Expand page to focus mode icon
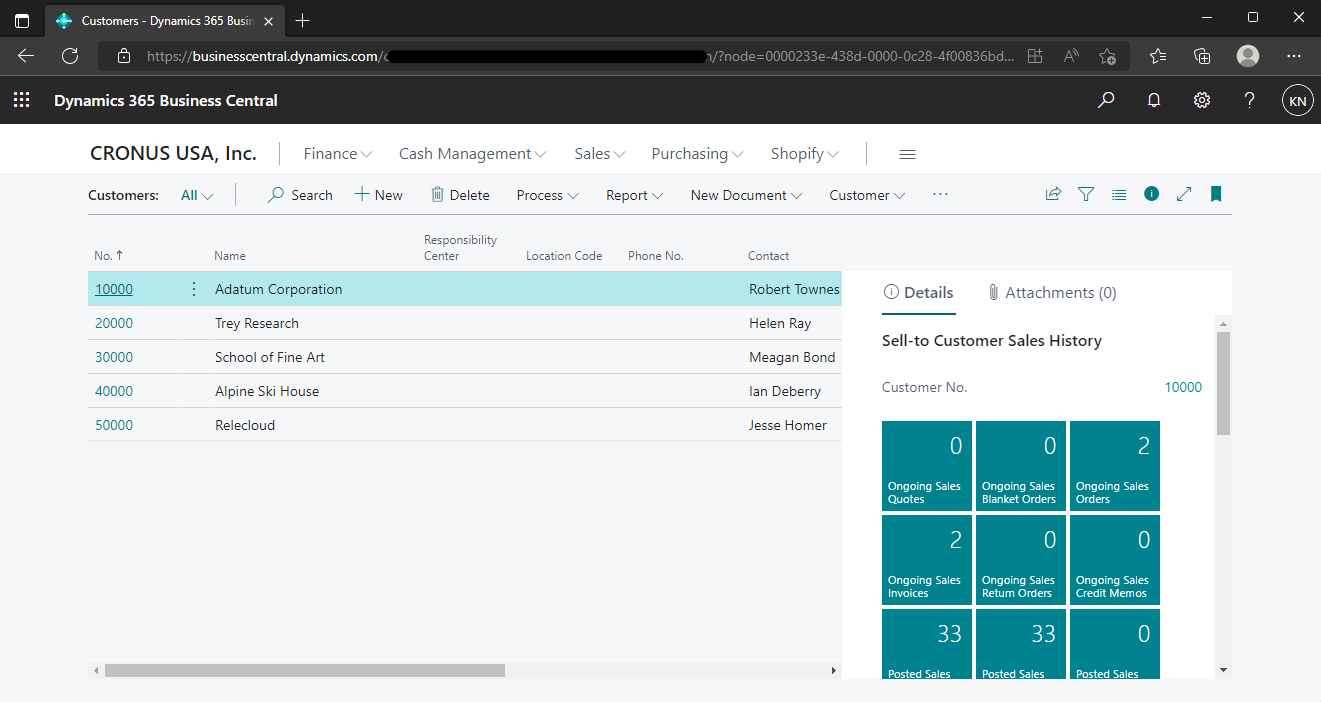The height and width of the screenshot is (702, 1321). click(x=1184, y=194)
